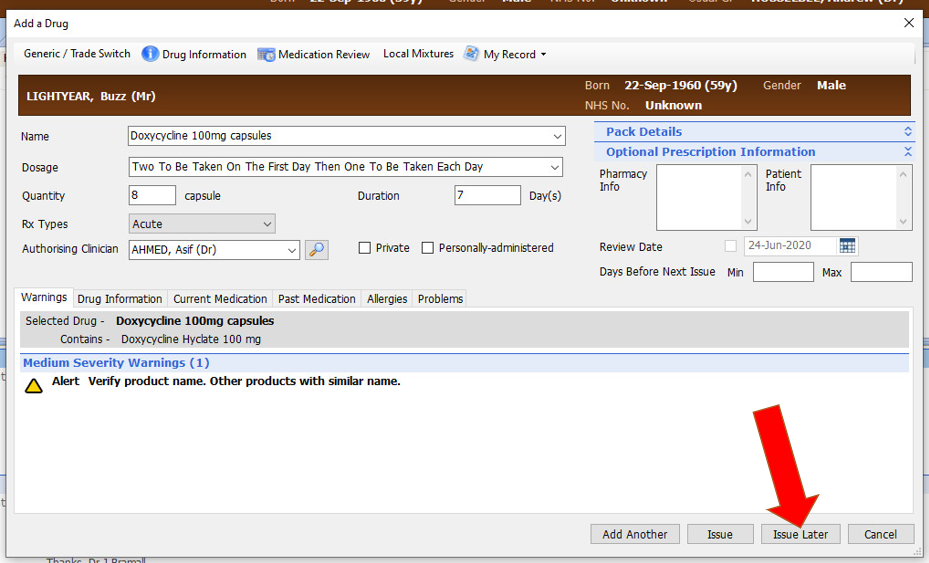
Task: Click the Issue Later button
Action: click(x=800, y=534)
